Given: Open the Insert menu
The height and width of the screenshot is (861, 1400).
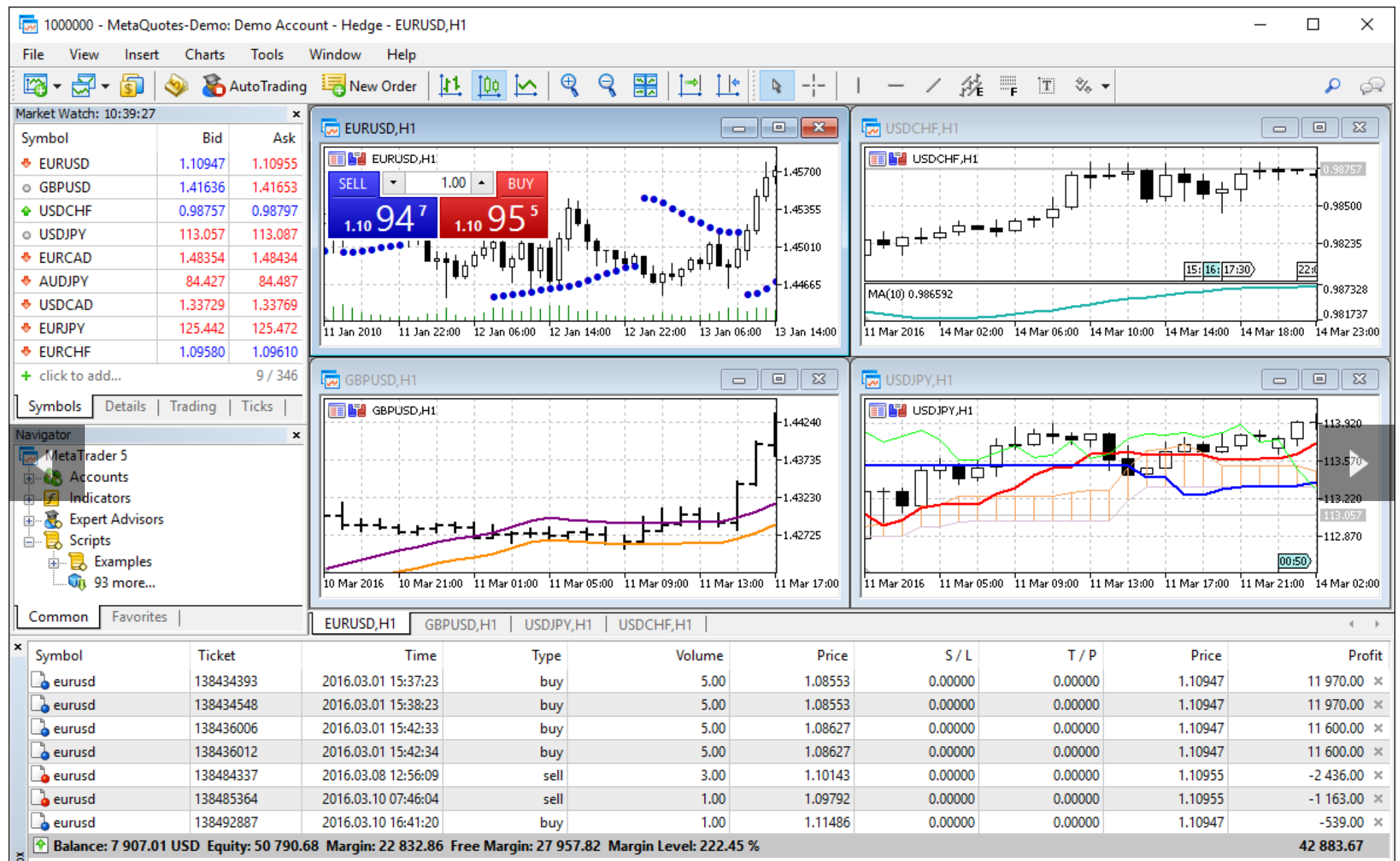Looking at the screenshot, I should pos(141,54).
